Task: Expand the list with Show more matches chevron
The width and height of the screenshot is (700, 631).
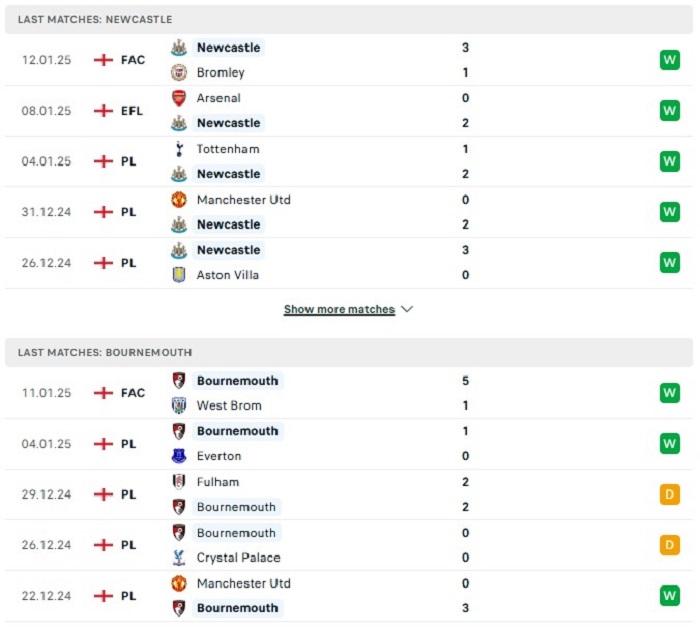Action: [x=407, y=309]
